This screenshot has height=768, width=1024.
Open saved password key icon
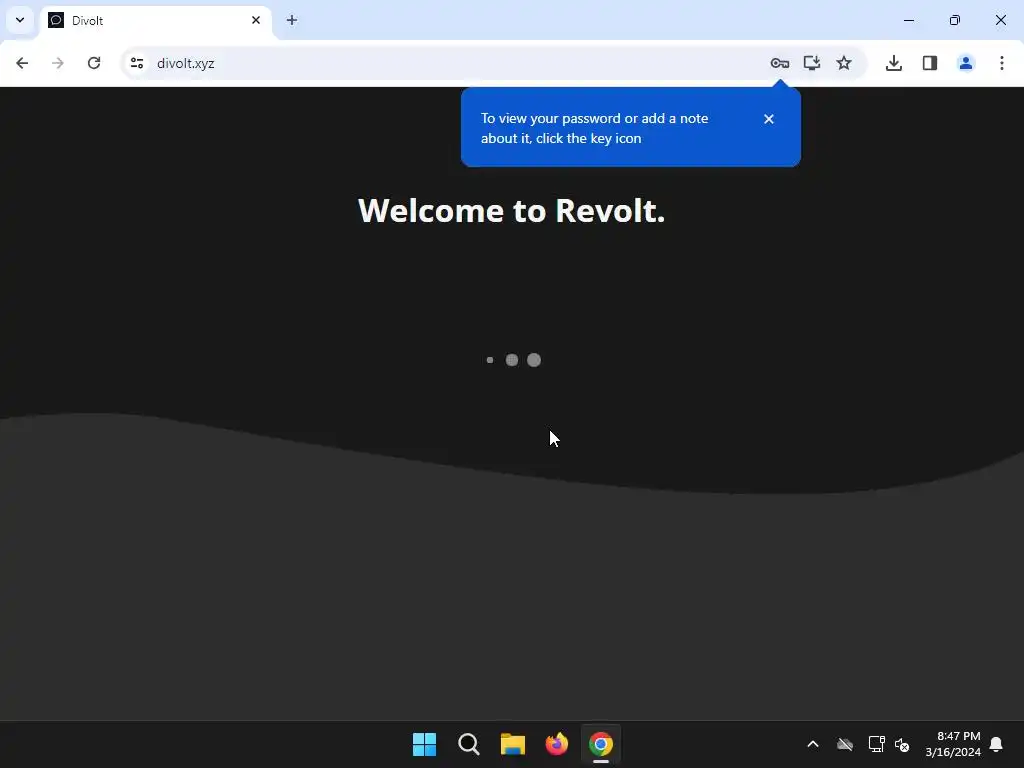click(x=780, y=63)
